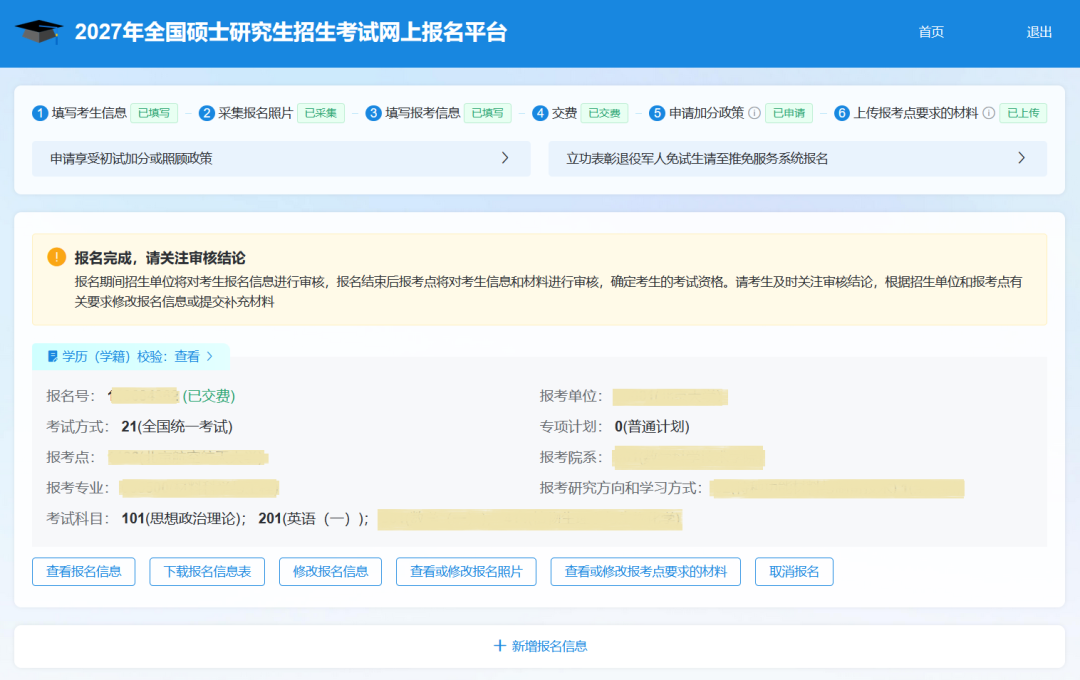
Task: Click 0(普通计划) value
Action: [x=652, y=426]
